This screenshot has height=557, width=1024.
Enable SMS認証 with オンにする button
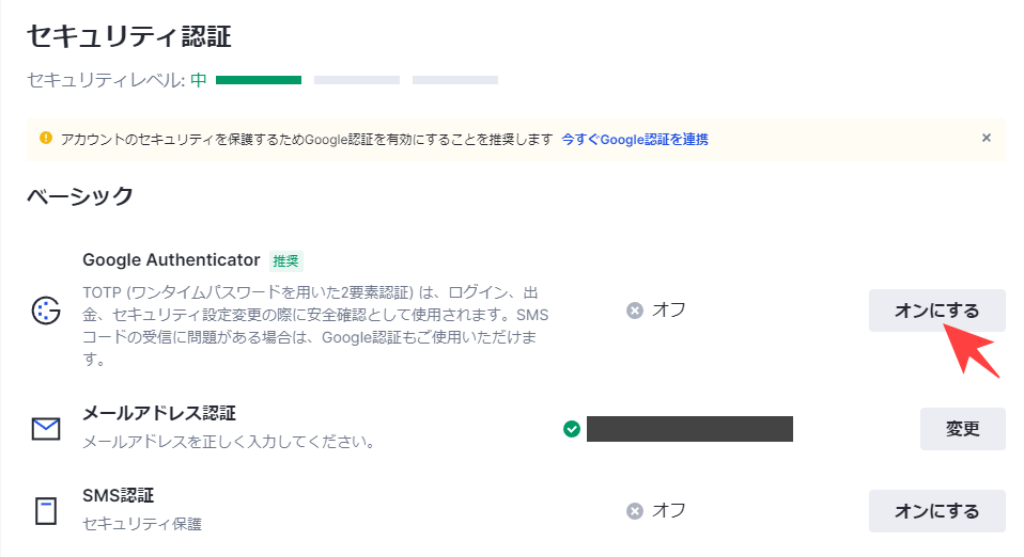[x=936, y=511]
